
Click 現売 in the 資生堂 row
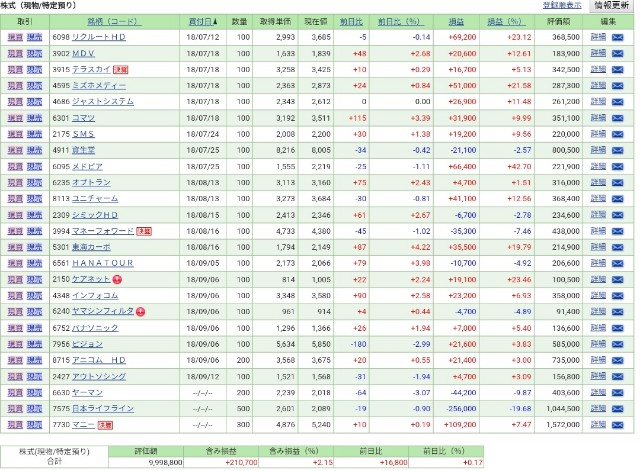(34, 150)
